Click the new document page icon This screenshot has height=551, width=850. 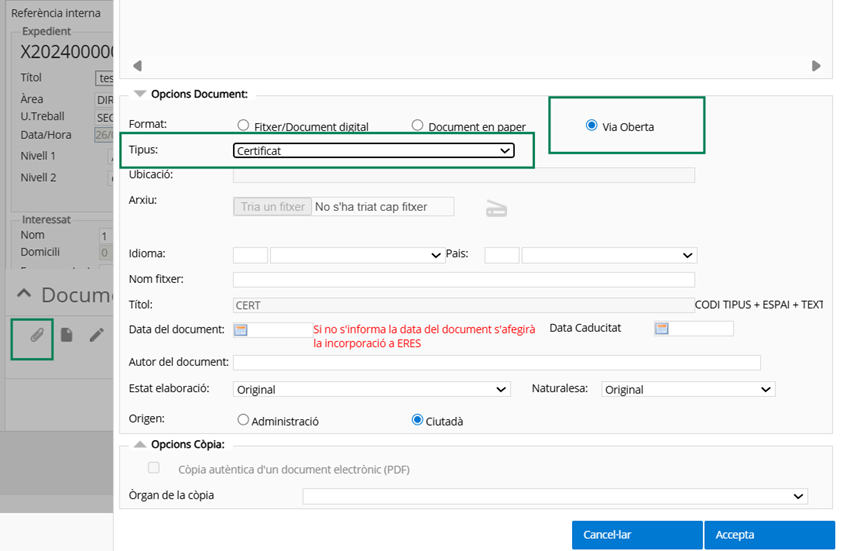(66, 335)
